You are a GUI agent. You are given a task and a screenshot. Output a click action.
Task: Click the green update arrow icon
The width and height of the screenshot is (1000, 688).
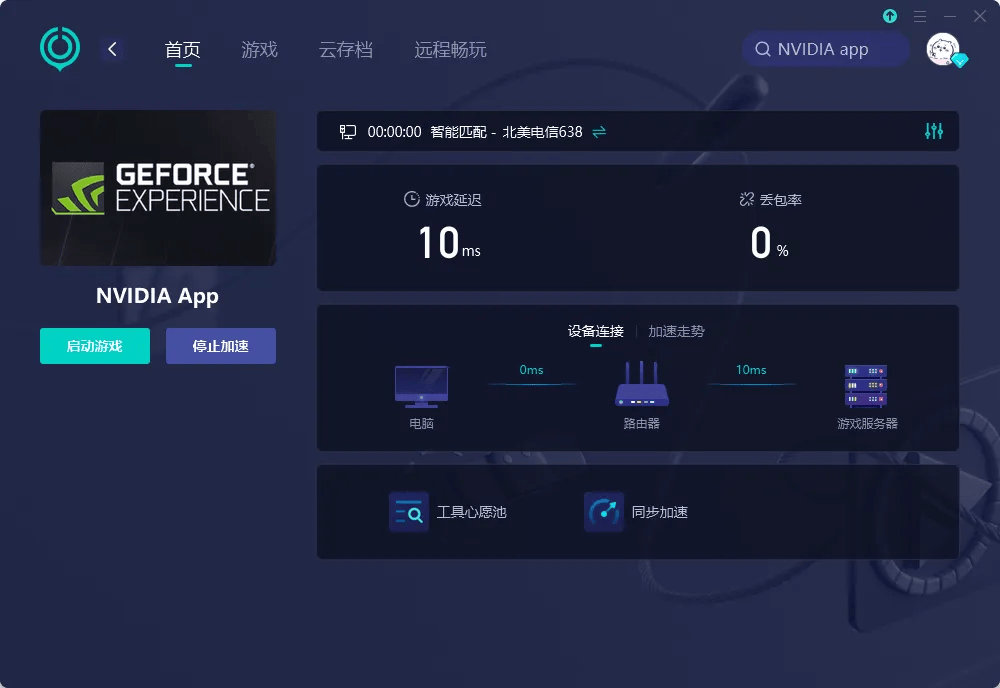890,16
